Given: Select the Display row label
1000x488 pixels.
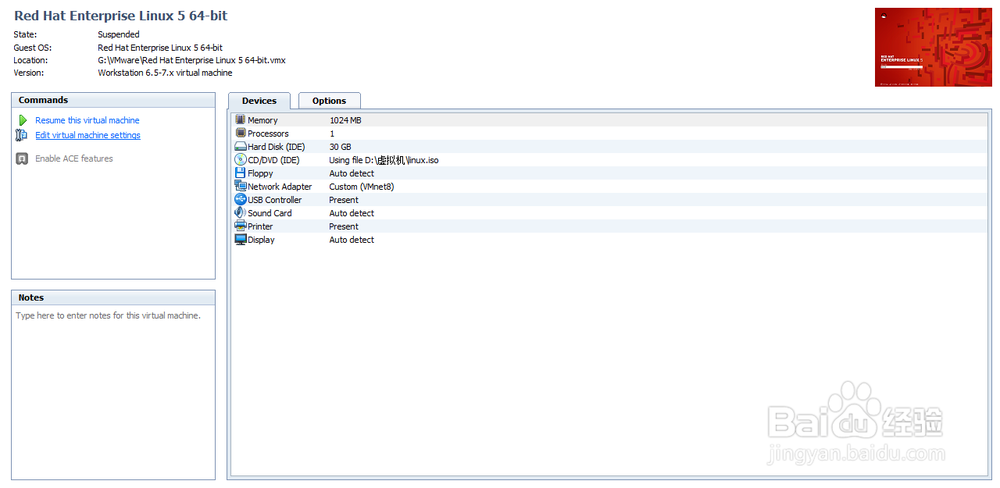Looking at the screenshot, I should [x=261, y=240].
